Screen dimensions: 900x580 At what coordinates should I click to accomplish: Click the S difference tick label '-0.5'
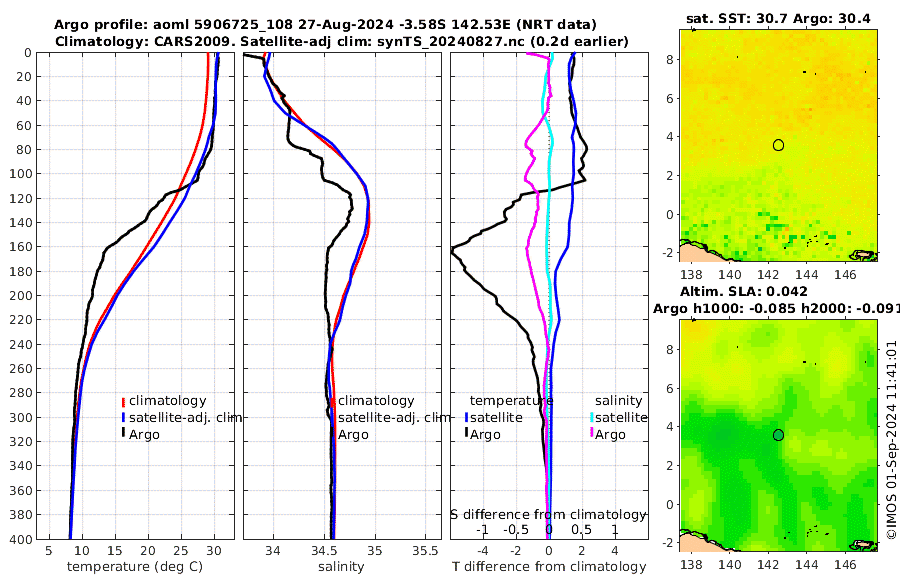515,529
